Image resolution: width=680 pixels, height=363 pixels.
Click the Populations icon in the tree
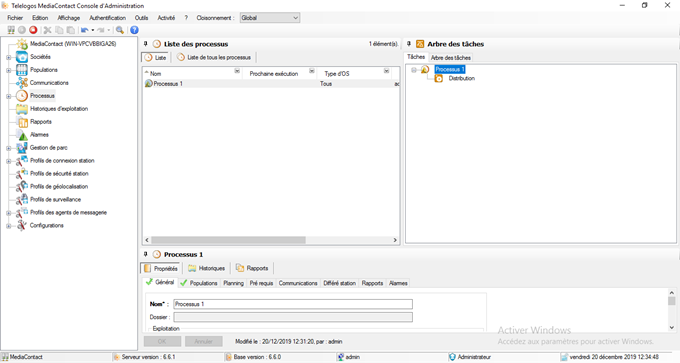coord(22,70)
